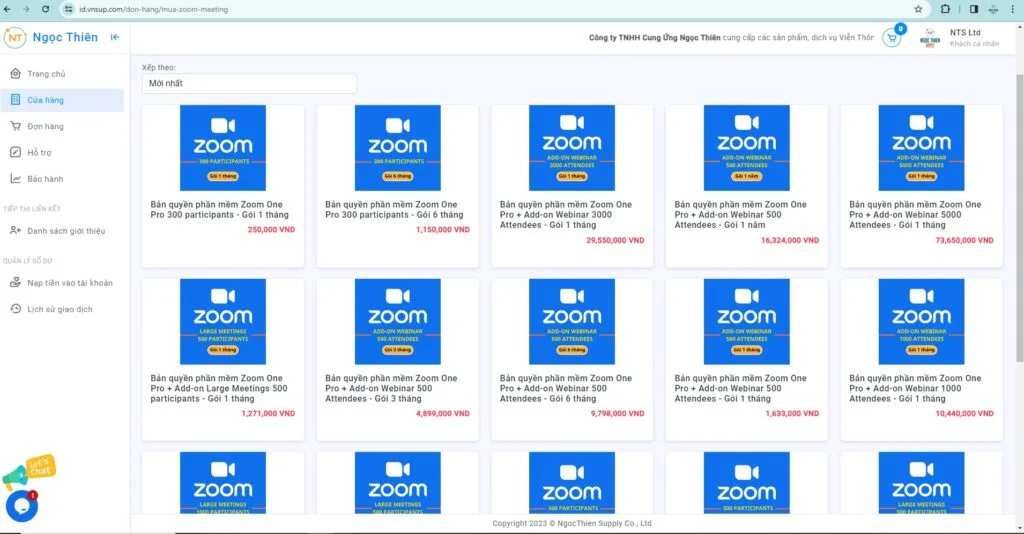Open browser extensions puzzle icon
The width and height of the screenshot is (1024, 534).
point(945,9)
